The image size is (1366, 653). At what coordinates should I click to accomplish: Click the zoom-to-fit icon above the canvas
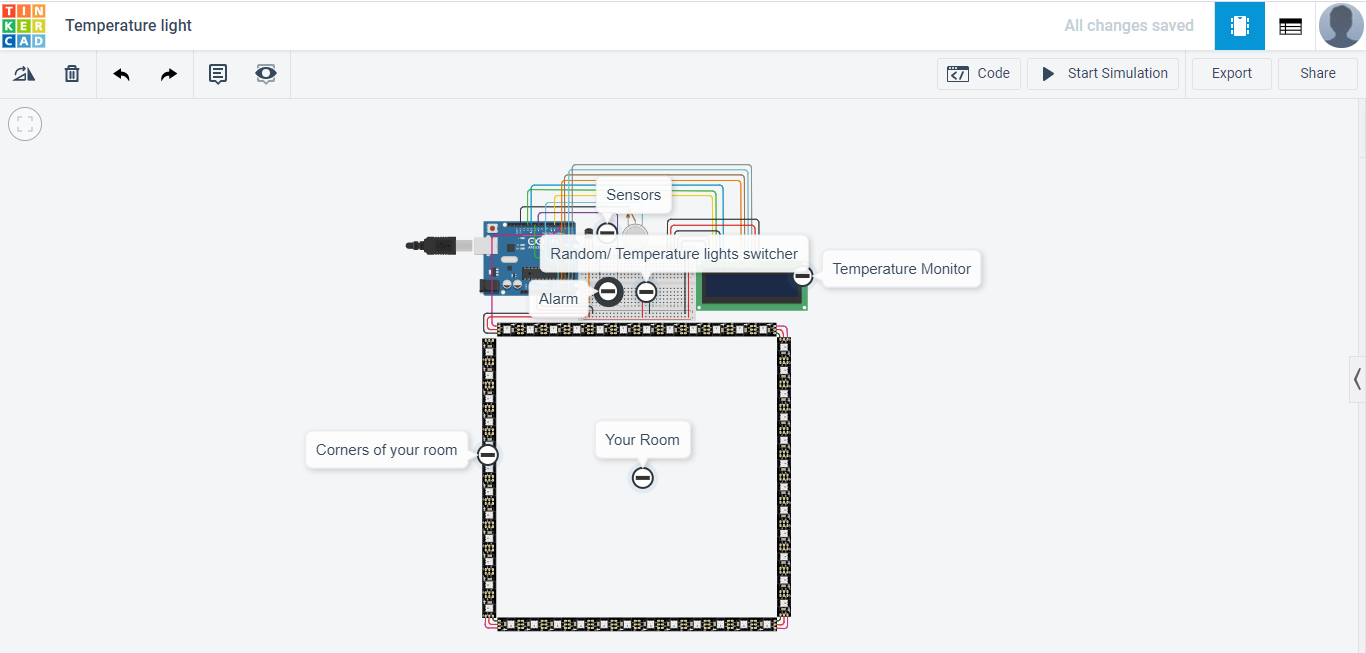pyautogui.click(x=24, y=123)
